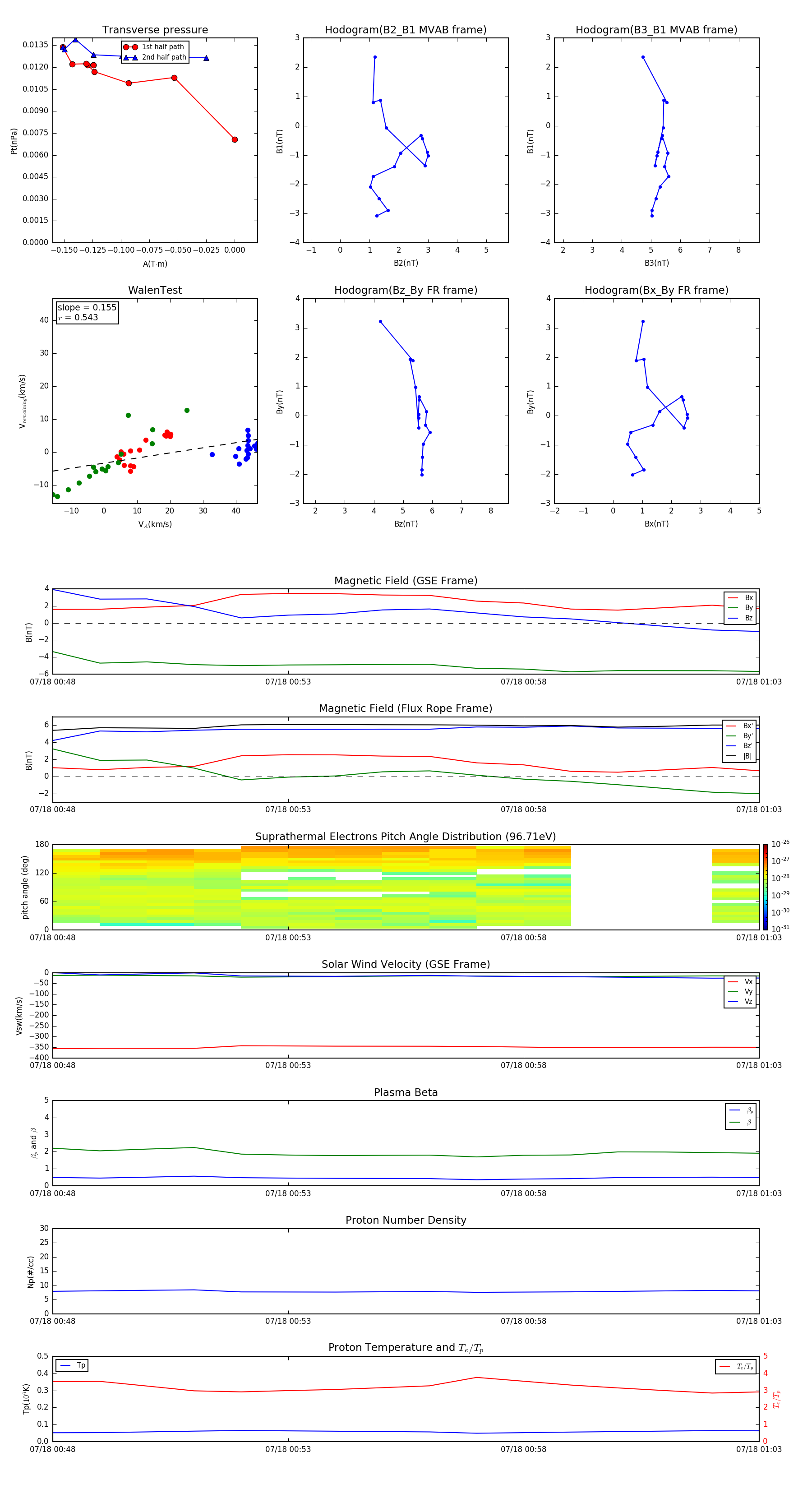Select the "Vx" legend entry
The height and width of the screenshot is (1489, 812).
click(x=741, y=981)
